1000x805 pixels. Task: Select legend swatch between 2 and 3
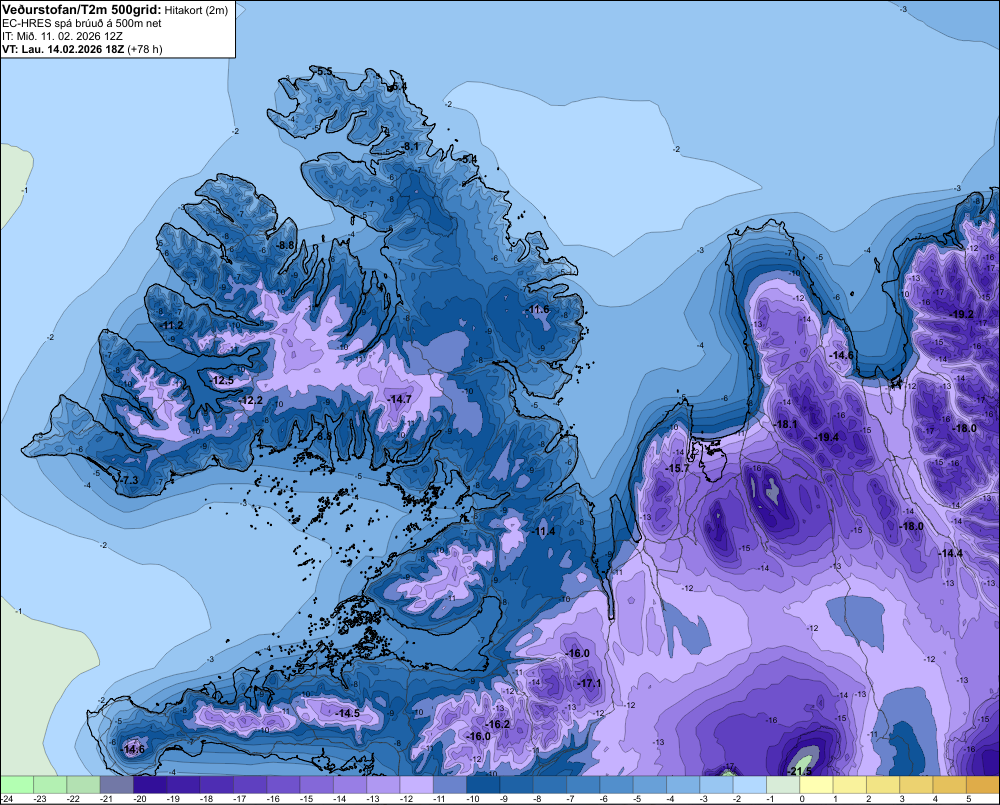(x=883, y=784)
